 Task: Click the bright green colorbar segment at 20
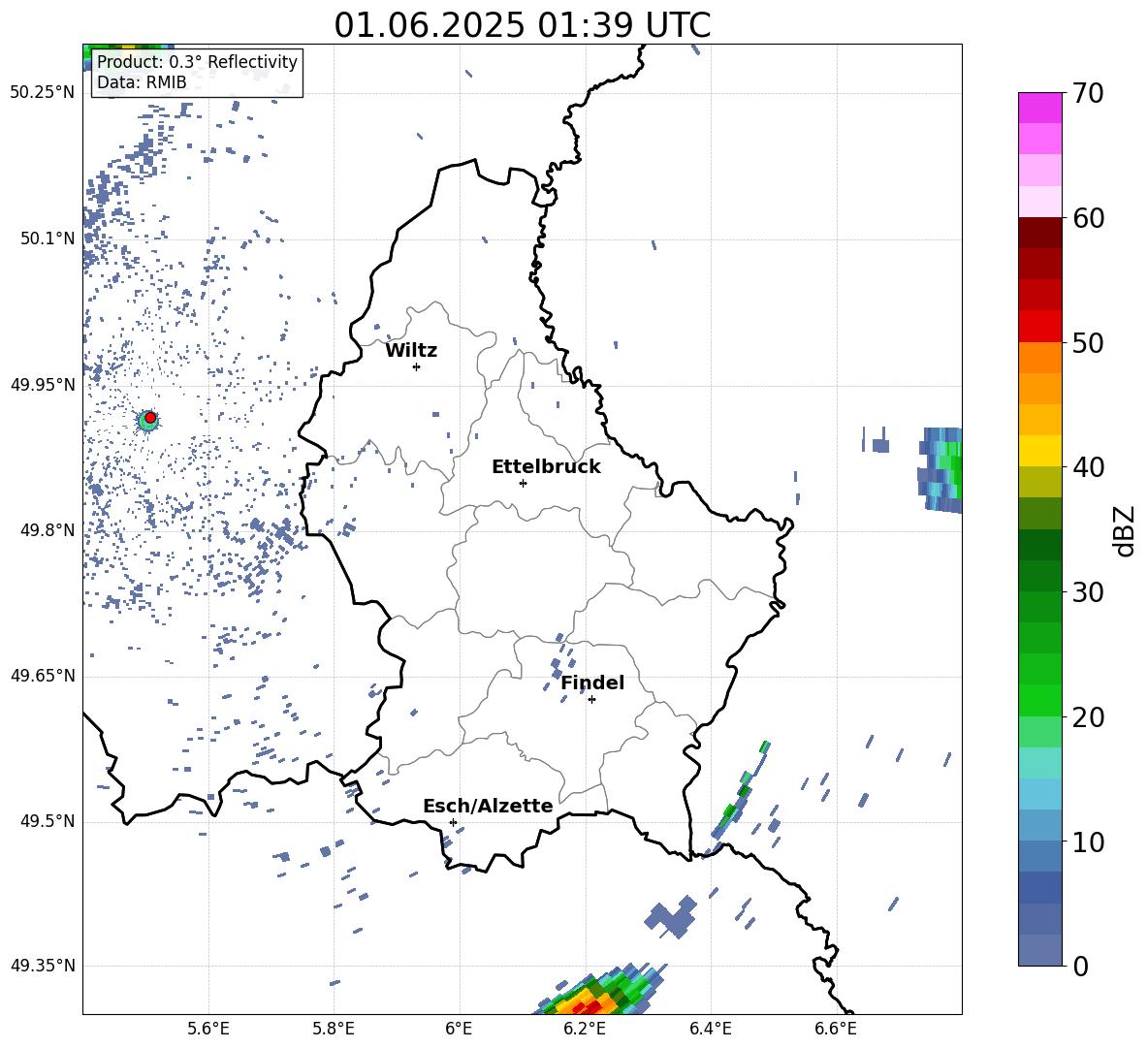tap(1039, 700)
